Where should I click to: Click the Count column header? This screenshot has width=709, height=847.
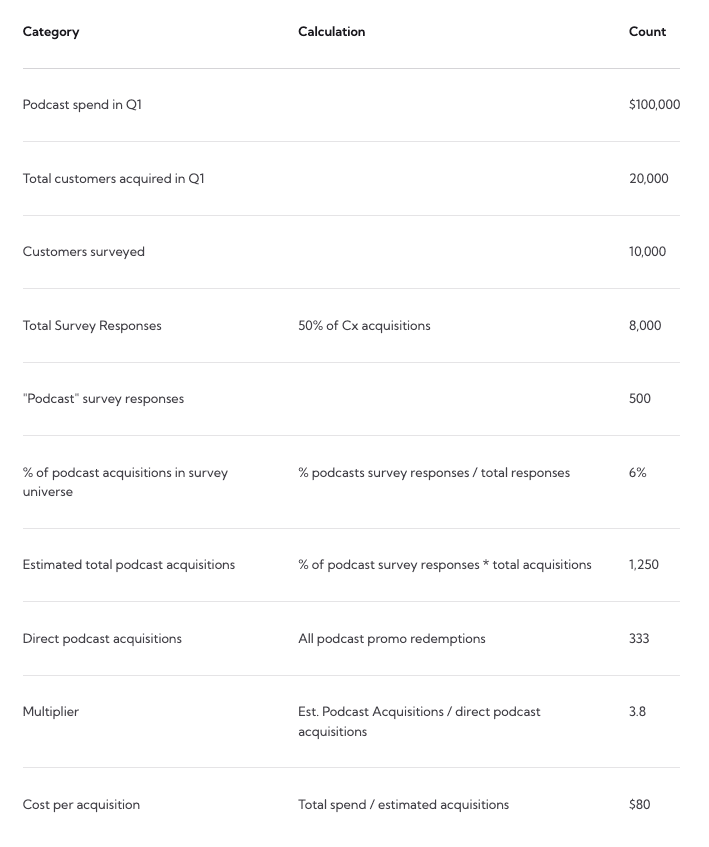point(647,32)
